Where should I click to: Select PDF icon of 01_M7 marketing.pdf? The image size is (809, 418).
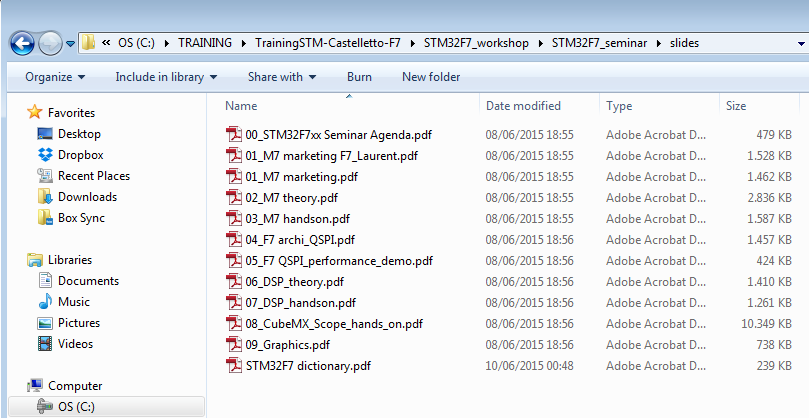(234, 176)
